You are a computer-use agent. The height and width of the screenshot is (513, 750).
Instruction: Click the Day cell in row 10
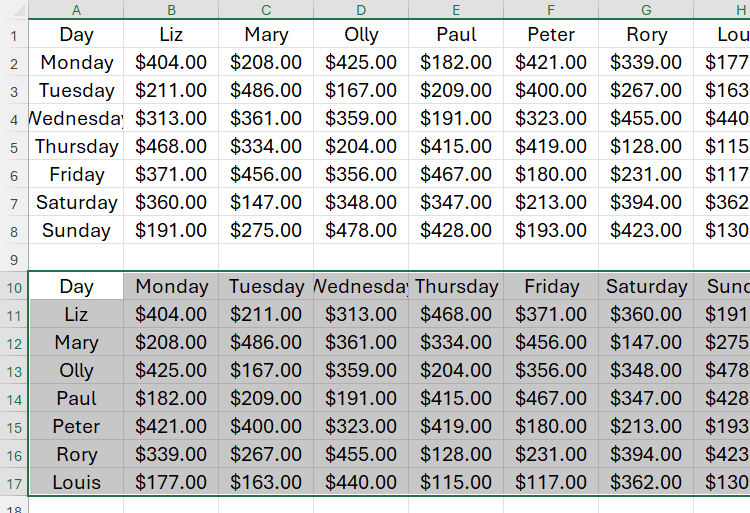(76, 287)
